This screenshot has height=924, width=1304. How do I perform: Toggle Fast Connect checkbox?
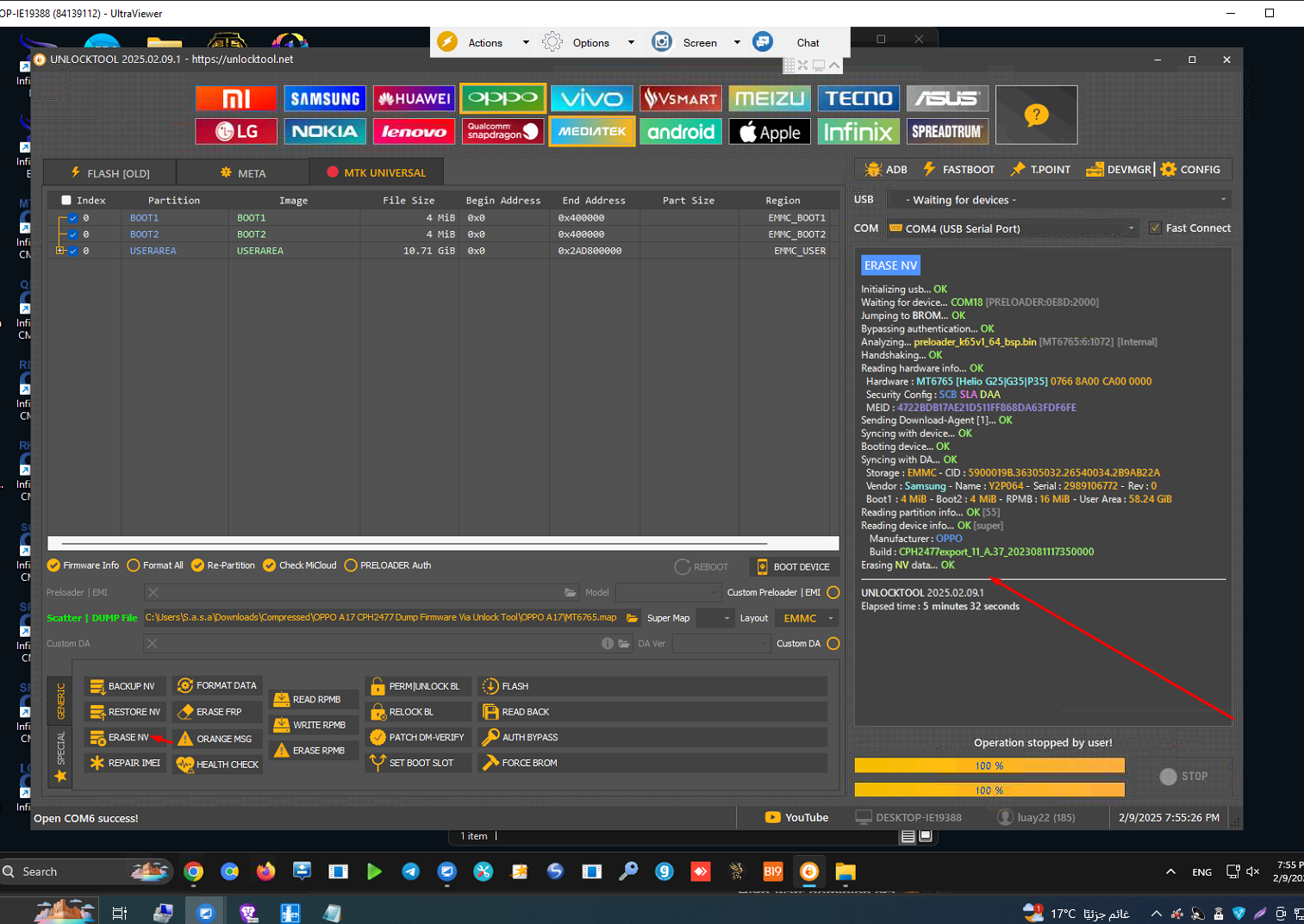pyautogui.click(x=1156, y=228)
